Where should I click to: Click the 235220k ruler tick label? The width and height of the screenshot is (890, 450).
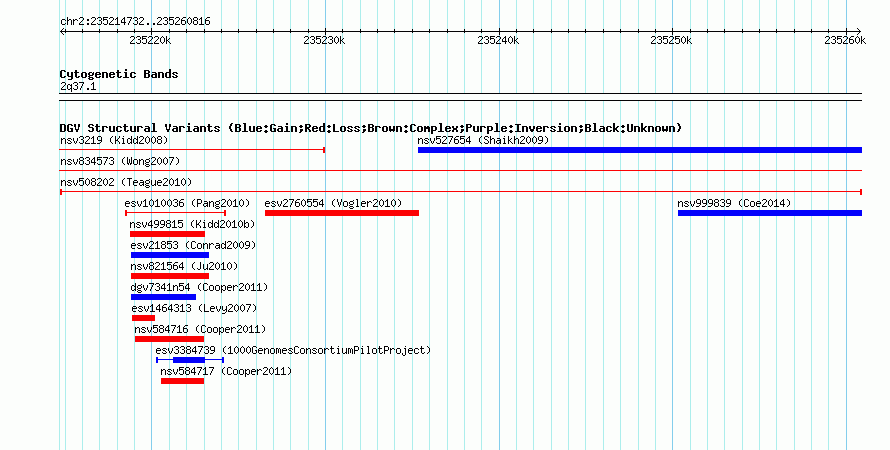coord(150,40)
